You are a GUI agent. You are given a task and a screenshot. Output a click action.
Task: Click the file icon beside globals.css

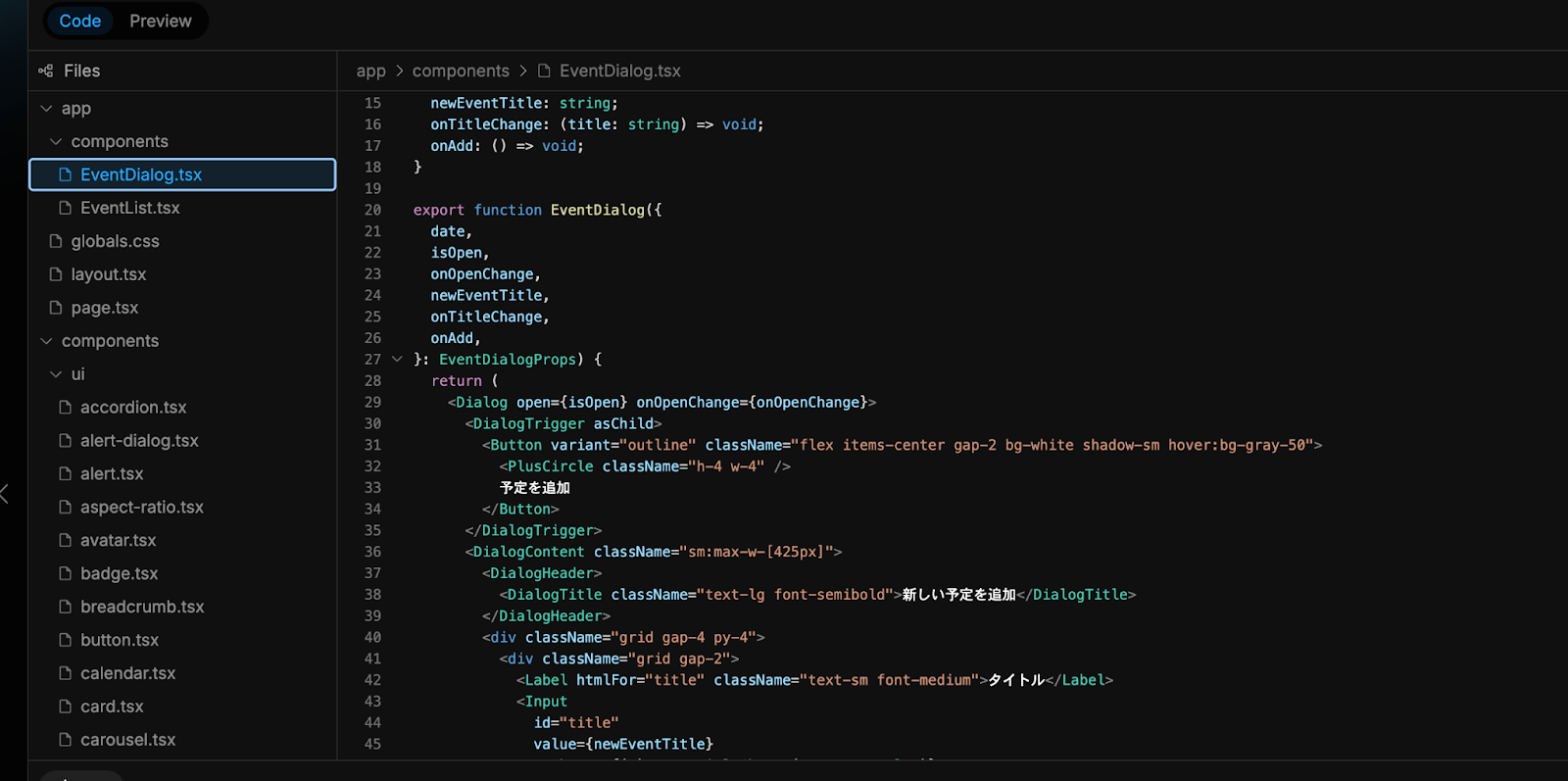coord(56,241)
